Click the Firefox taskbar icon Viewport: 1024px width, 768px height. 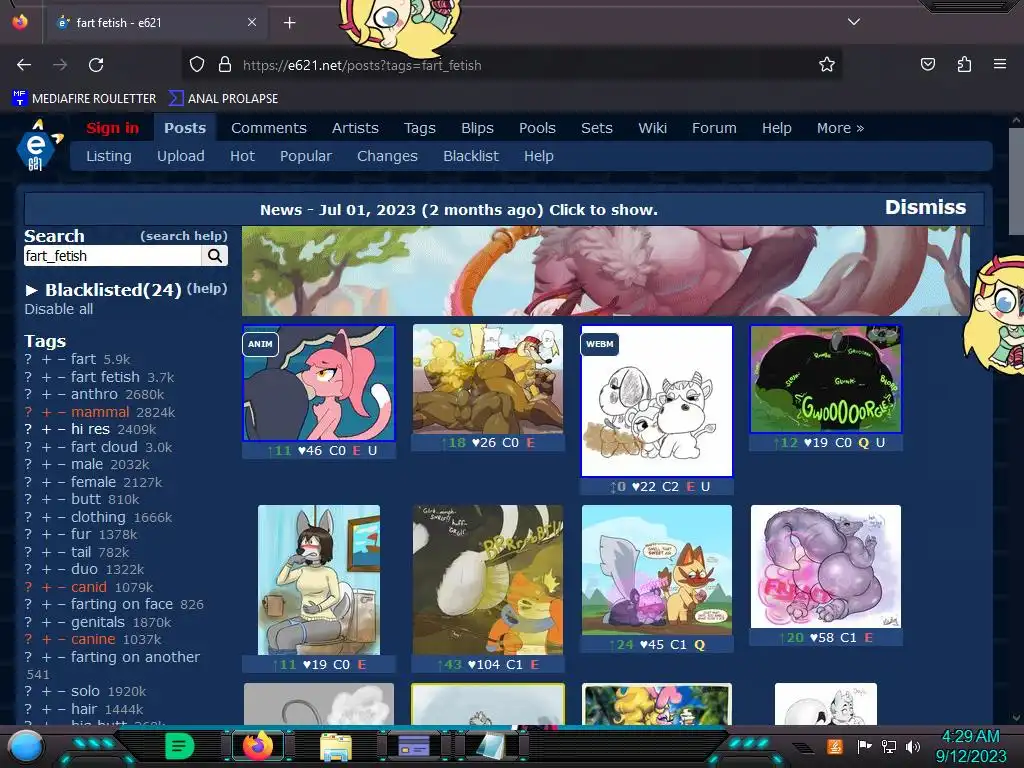coord(258,746)
